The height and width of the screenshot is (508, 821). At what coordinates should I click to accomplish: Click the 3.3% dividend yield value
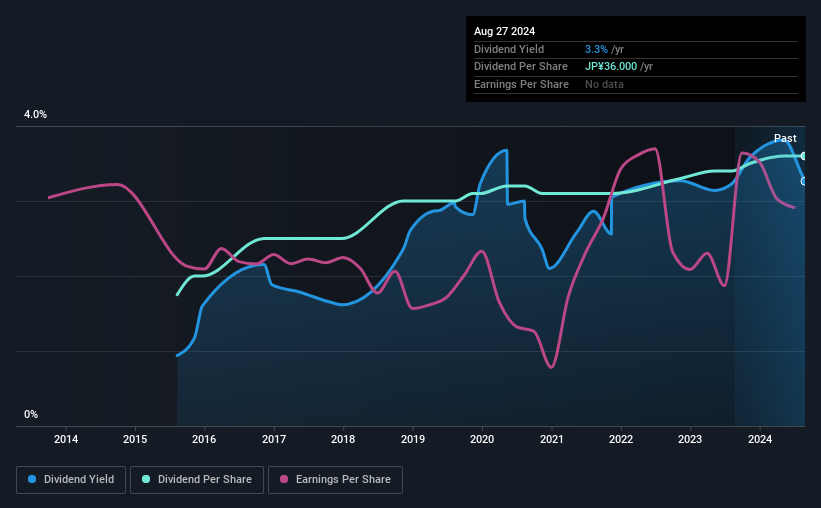pyautogui.click(x=596, y=49)
